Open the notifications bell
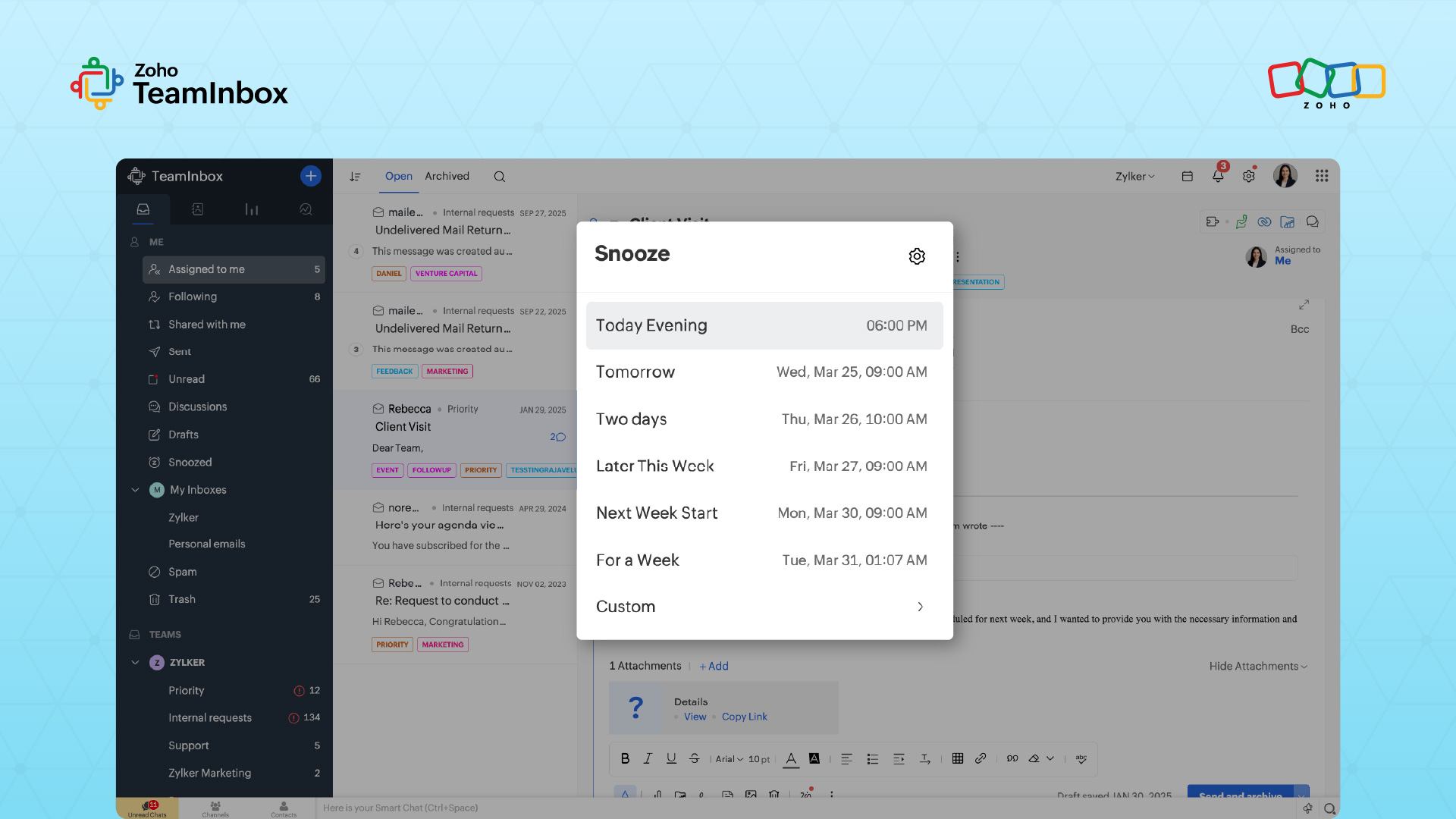The width and height of the screenshot is (1456, 819). [x=1218, y=176]
